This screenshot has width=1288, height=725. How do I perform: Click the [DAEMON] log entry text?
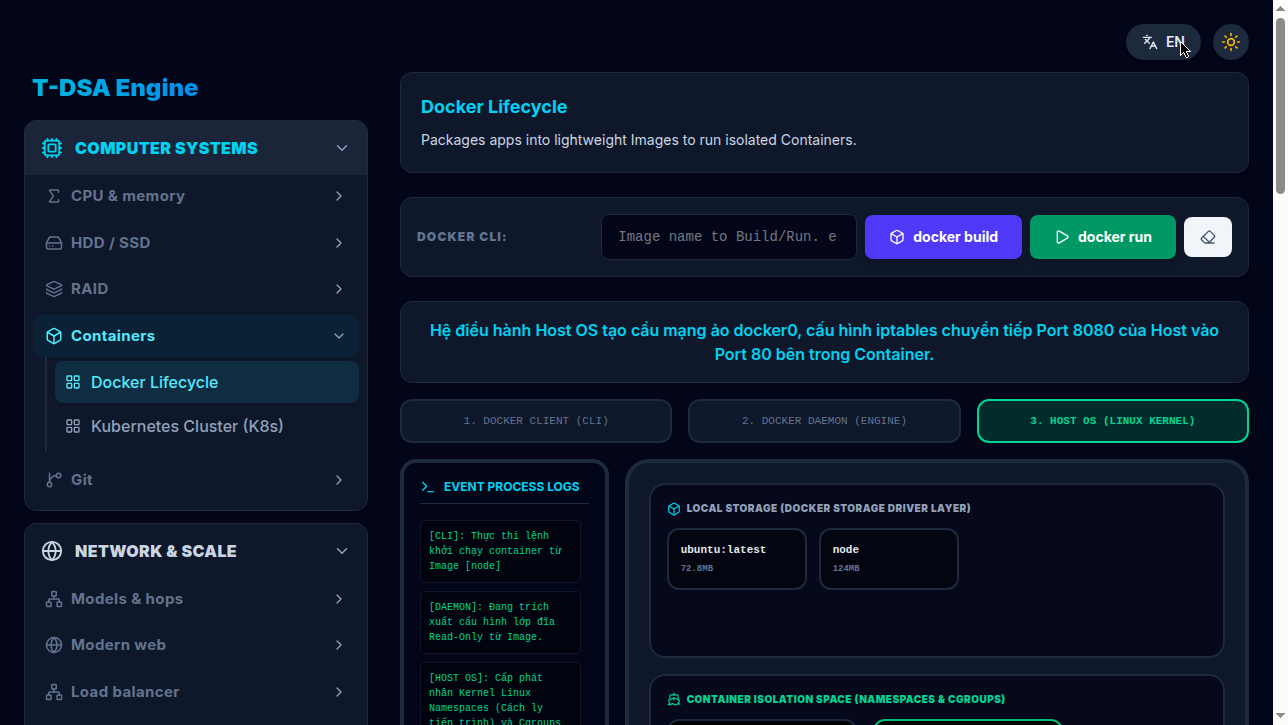[x=500, y=622]
